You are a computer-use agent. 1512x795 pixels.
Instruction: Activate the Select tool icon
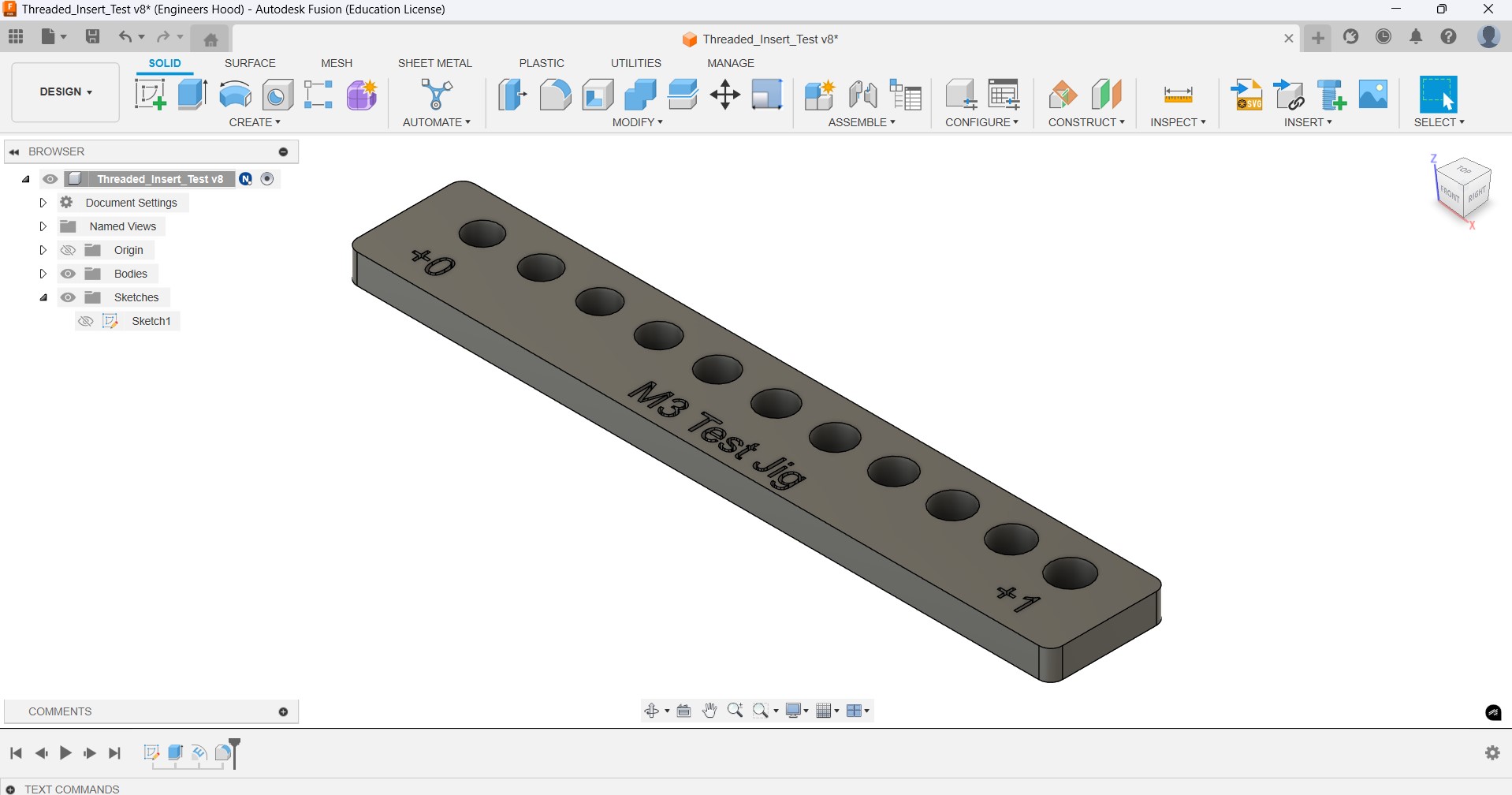tap(1439, 95)
